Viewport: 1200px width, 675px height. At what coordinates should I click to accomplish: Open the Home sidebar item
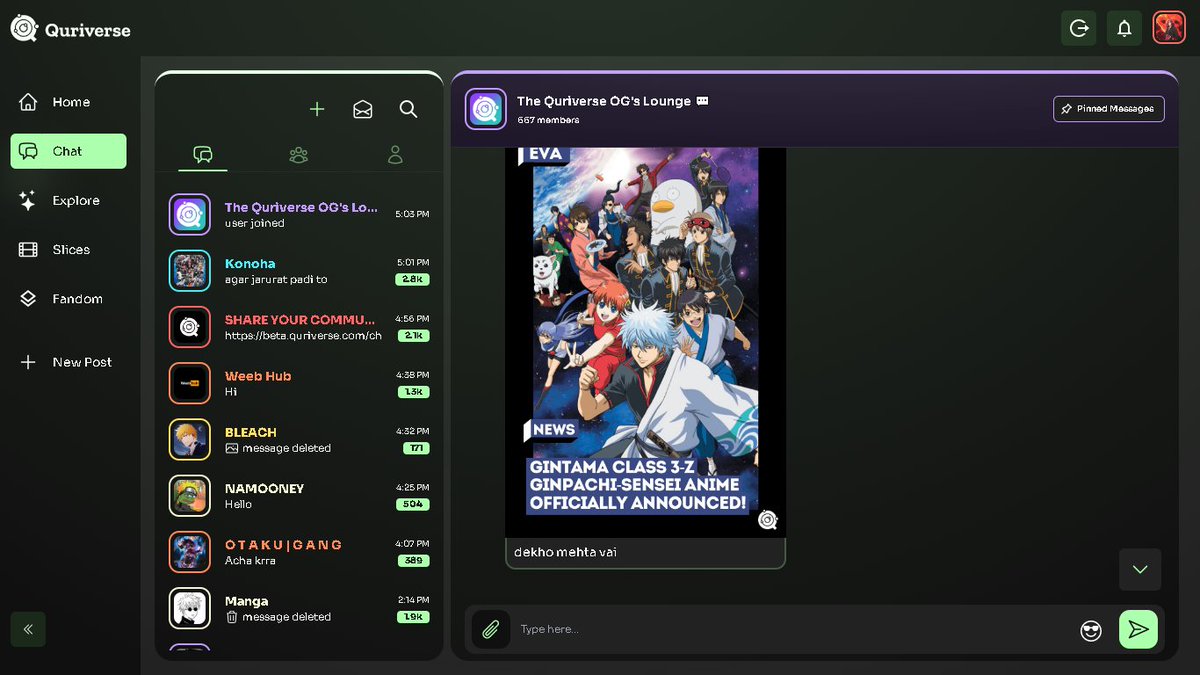68,102
